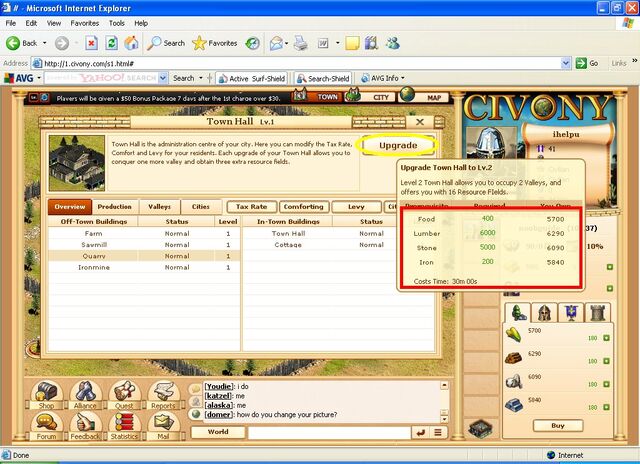The width and height of the screenshot is (640, 464).
Task: Open the Alliance handshake icon
Action: 85,391
